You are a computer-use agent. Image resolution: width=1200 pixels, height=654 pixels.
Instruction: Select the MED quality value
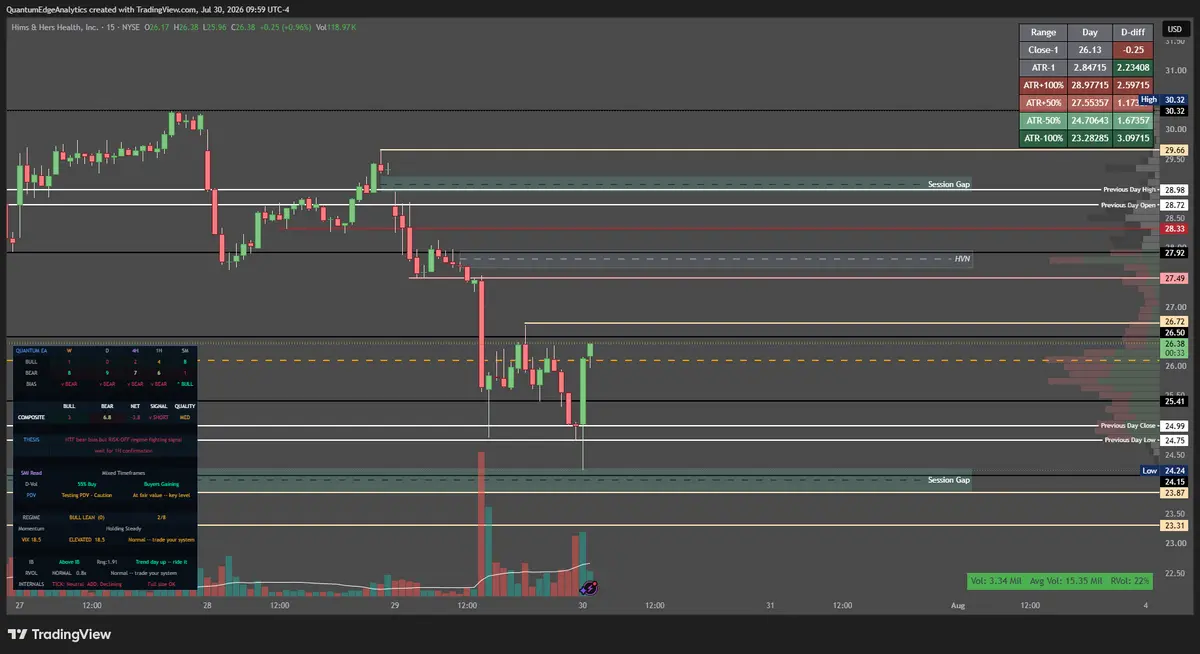pyautogui.click(x=185, y=417)
